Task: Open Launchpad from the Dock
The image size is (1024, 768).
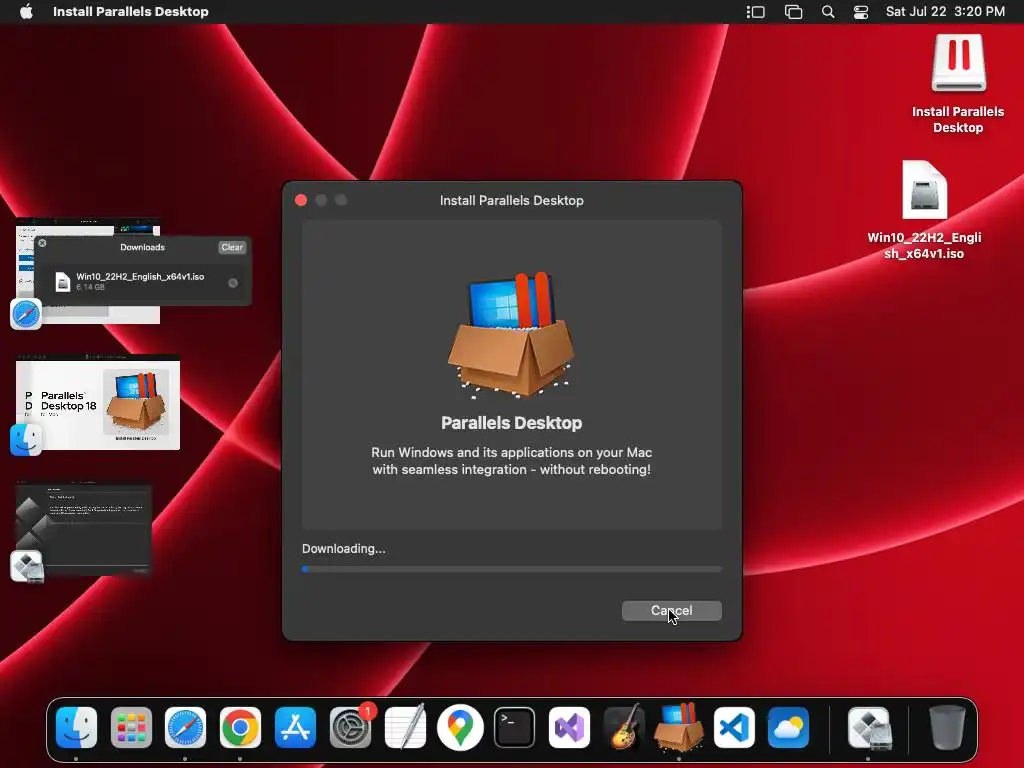Action: (131, 728)
